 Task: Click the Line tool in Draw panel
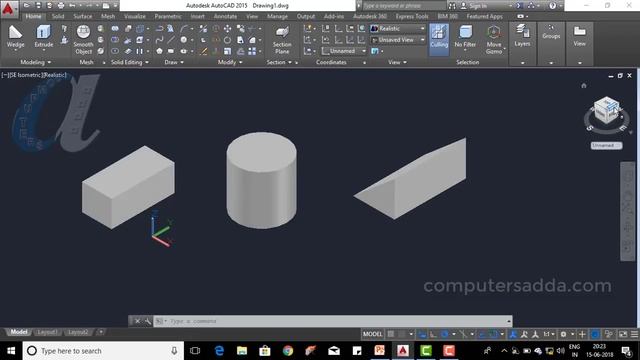click(x=171, y=40)
